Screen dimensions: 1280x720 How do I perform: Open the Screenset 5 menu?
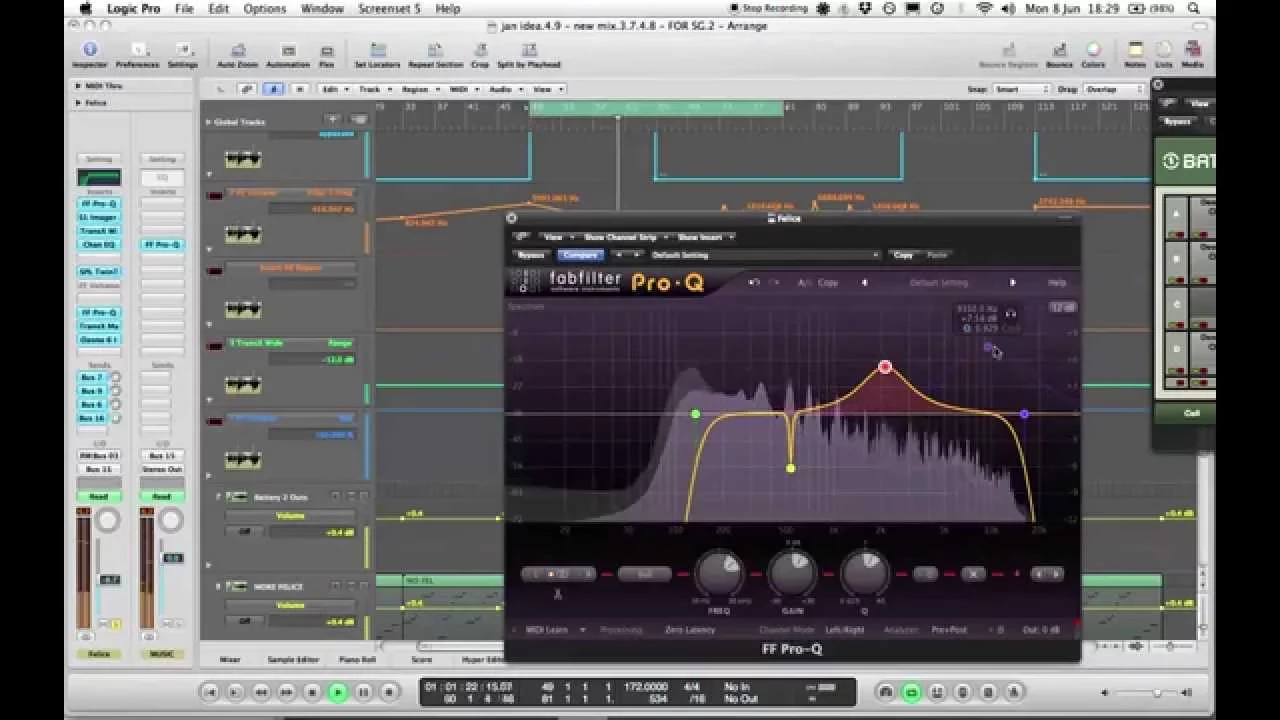[x=390, y=8]
